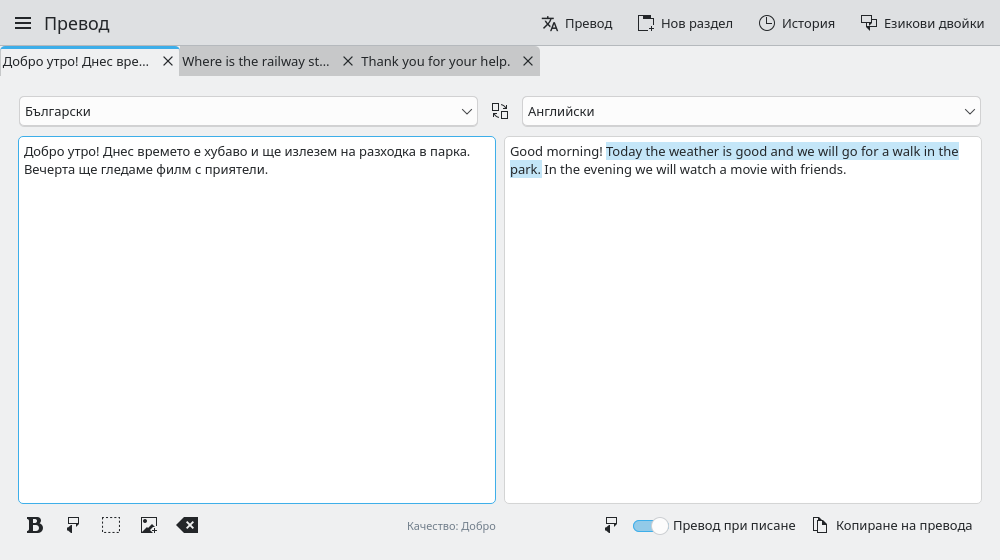Screen dimensions: 1000x560
Task: Open Езикови двойки settings
Action: coord(922,24)
